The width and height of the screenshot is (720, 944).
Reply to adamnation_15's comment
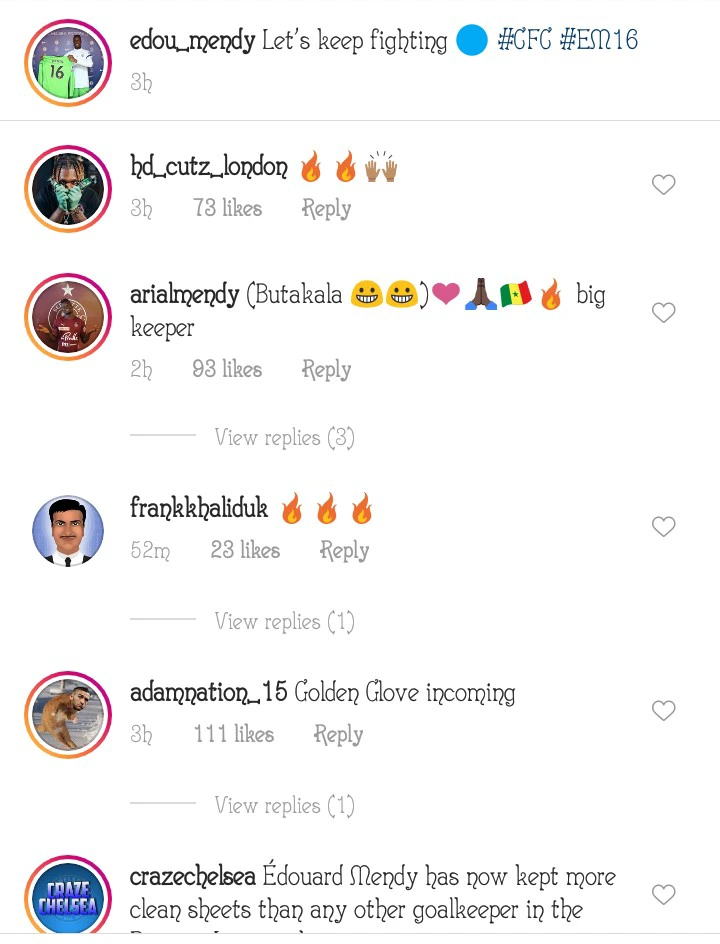coord(338,735)
